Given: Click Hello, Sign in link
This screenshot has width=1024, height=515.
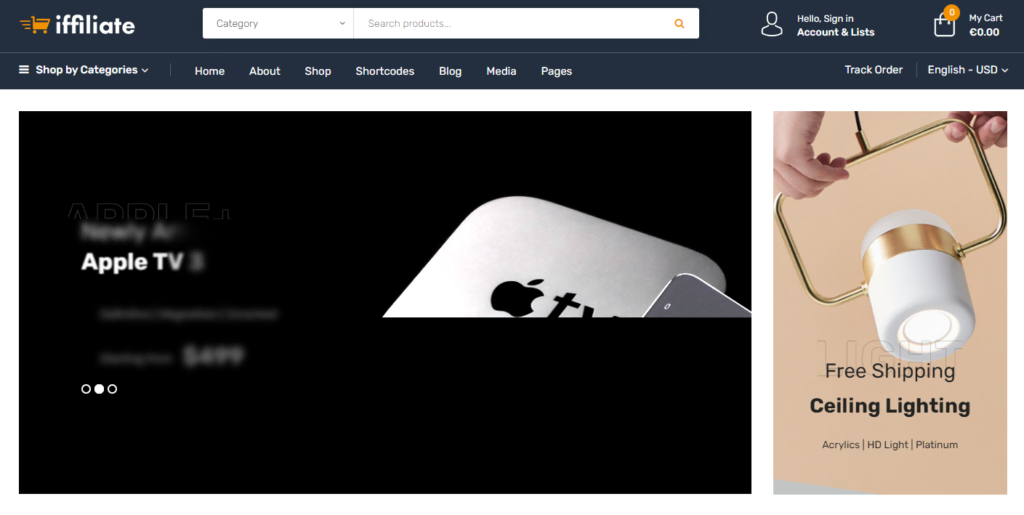Looking at the screenshot, I should pos(825,18).
